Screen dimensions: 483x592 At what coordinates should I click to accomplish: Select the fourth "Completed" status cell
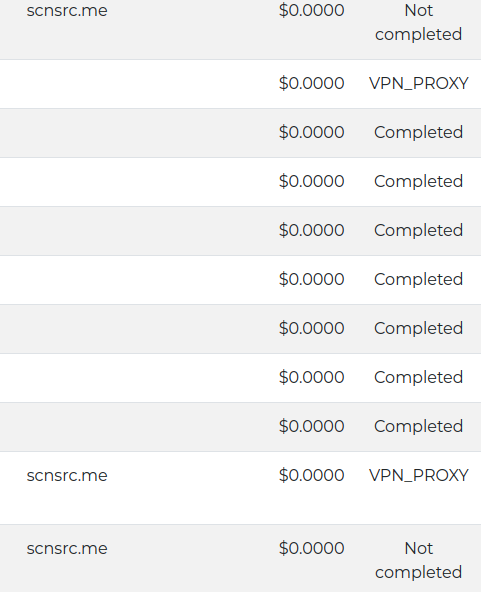[418, 280]
